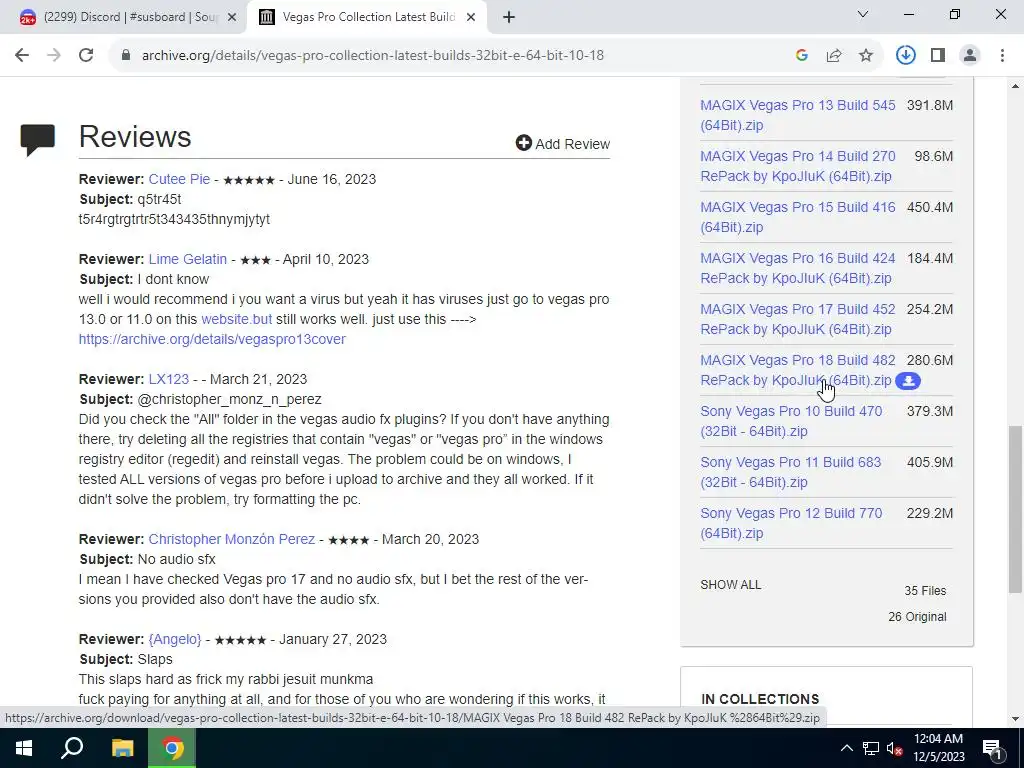Viewport: 1024px width, 768px height.
Task: Close the Discord tab
Action: tap(232, 17)
